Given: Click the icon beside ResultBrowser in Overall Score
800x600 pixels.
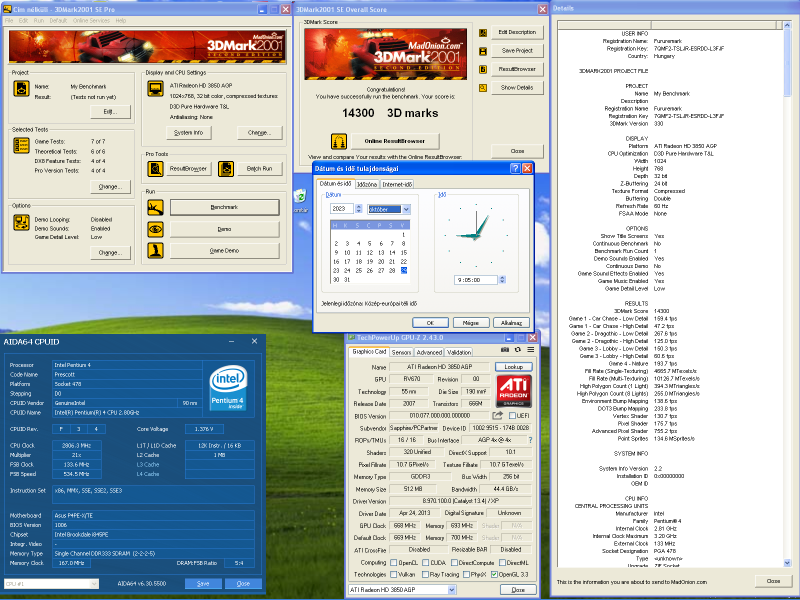Looking at the screenshot, I should coord(483,69).
